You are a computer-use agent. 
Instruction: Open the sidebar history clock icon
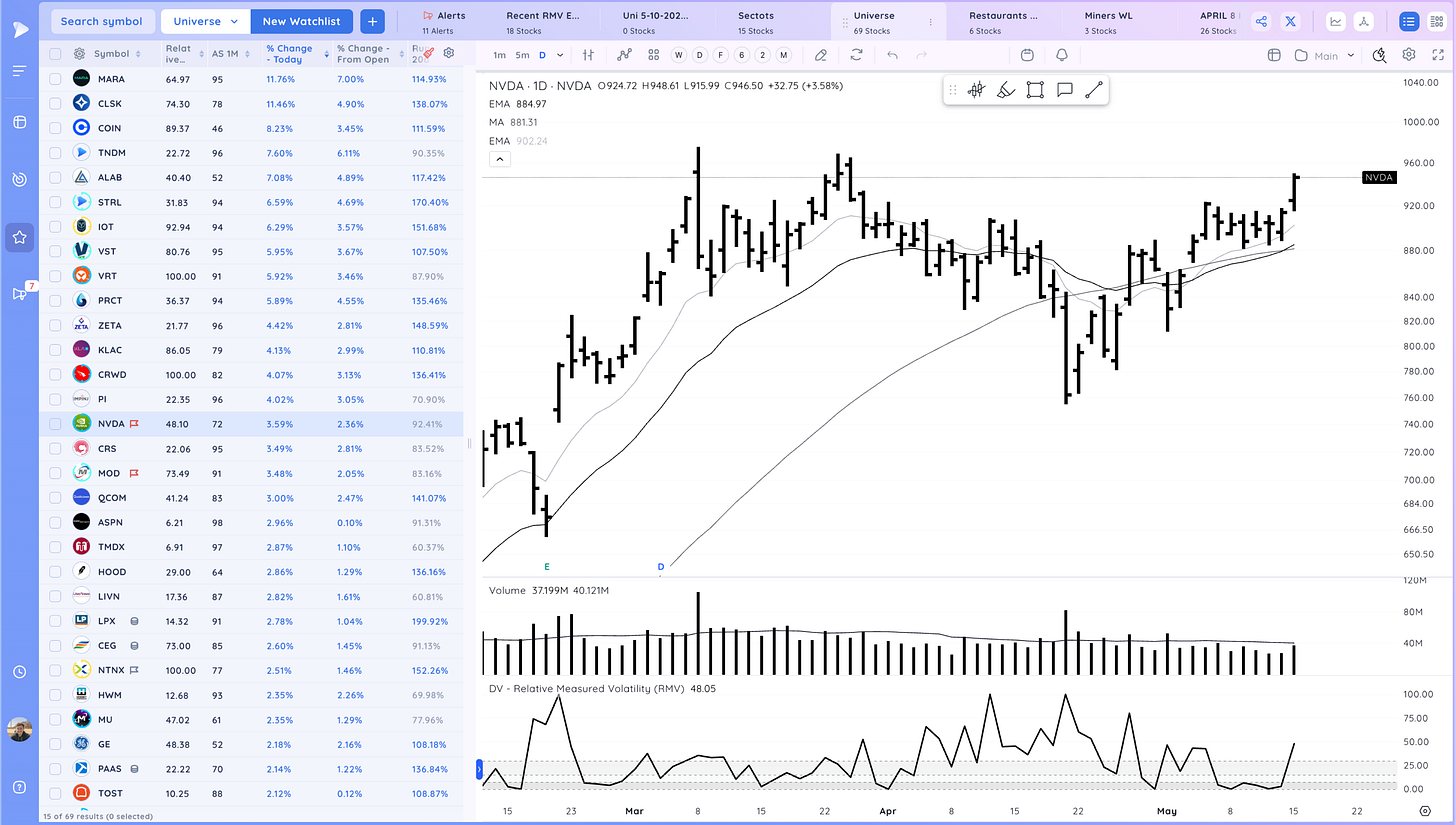[x=19, y=672]
